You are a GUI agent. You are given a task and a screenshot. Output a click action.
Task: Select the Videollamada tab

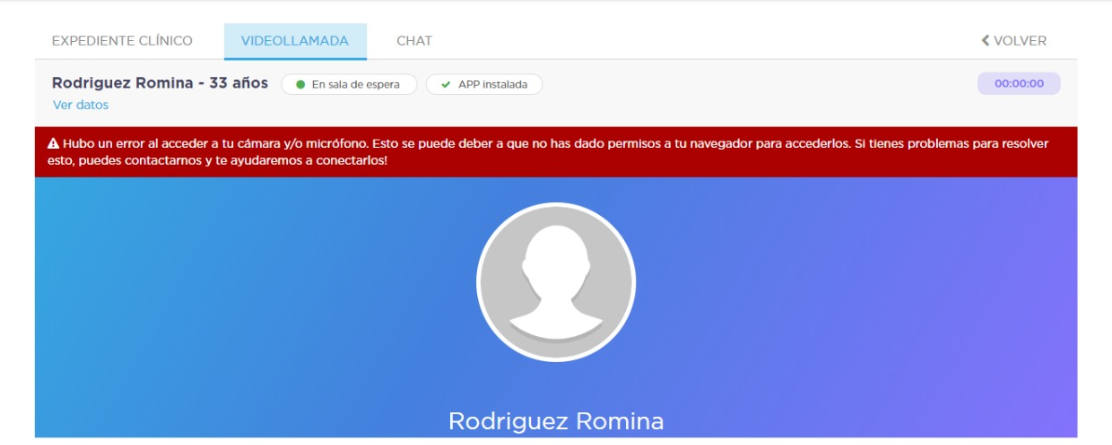(x=295, y=41)
